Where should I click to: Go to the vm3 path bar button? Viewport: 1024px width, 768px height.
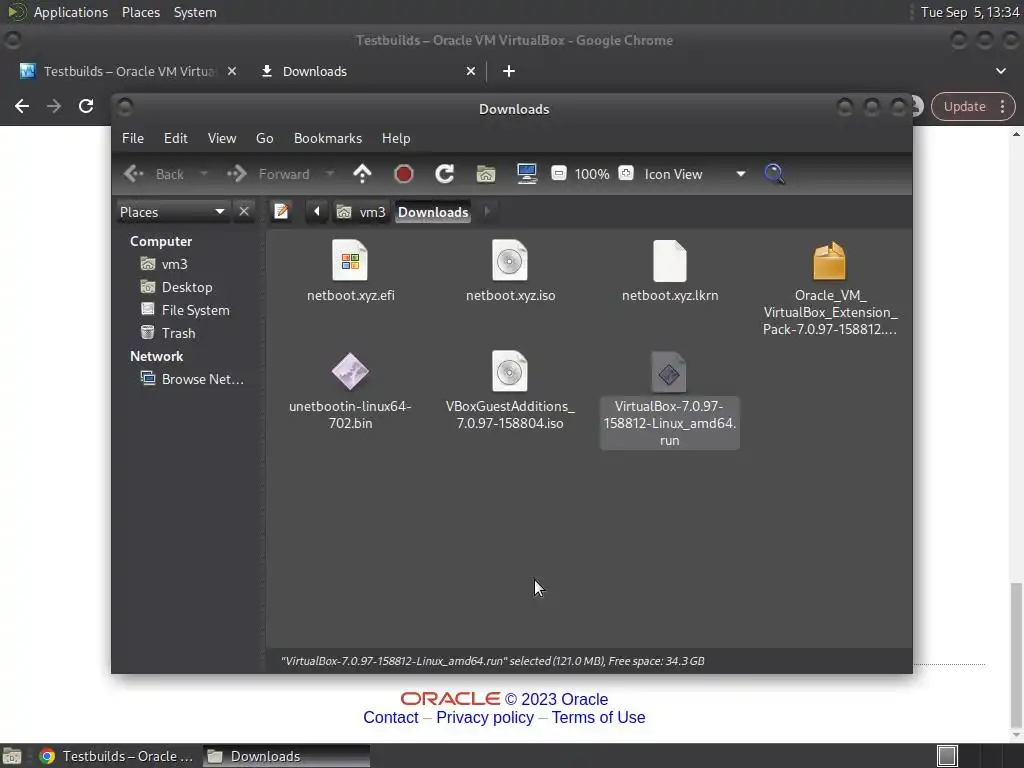click(x=361, y=212)
